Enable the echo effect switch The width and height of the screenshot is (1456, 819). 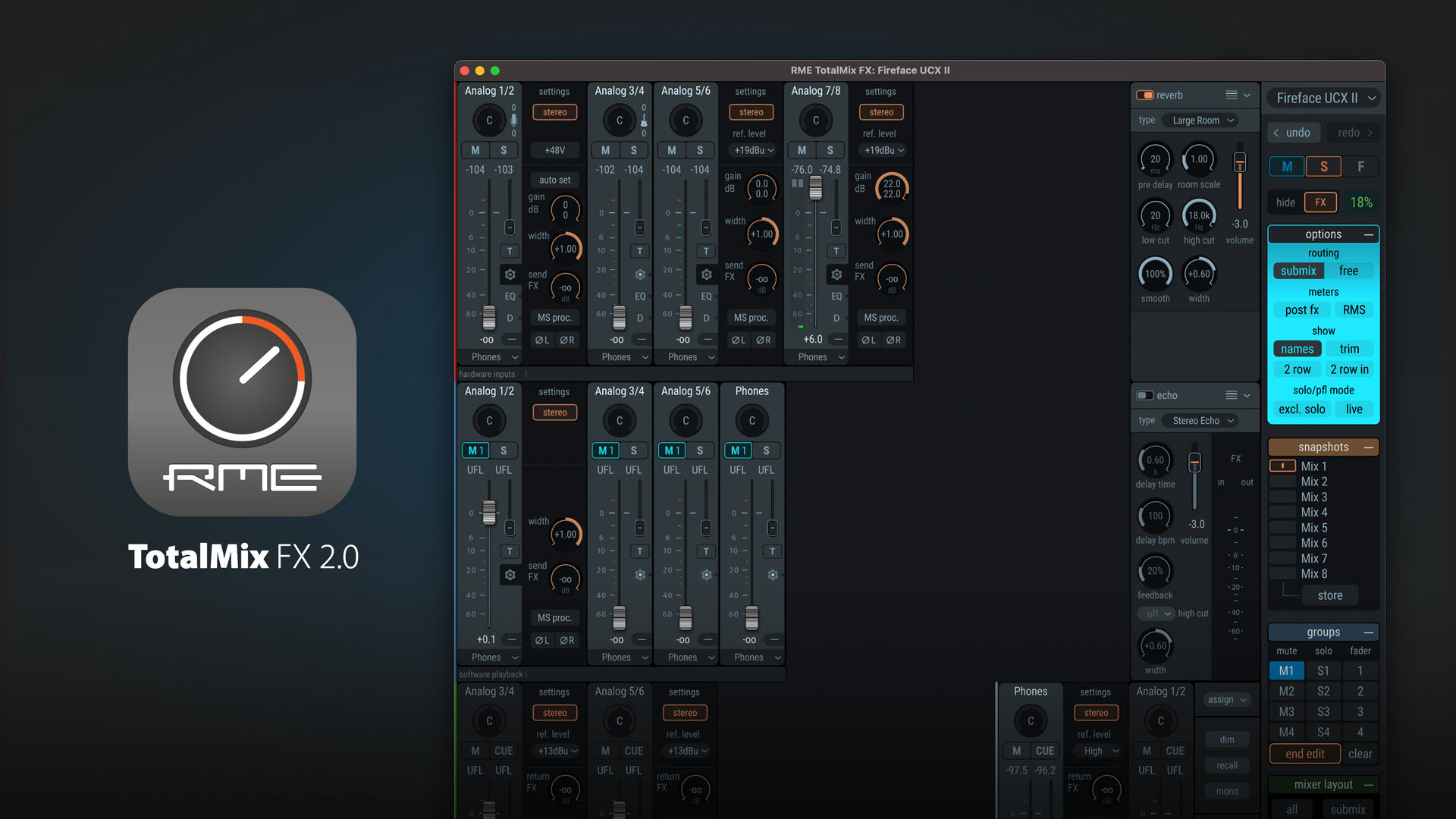[x=1144, y=395]
